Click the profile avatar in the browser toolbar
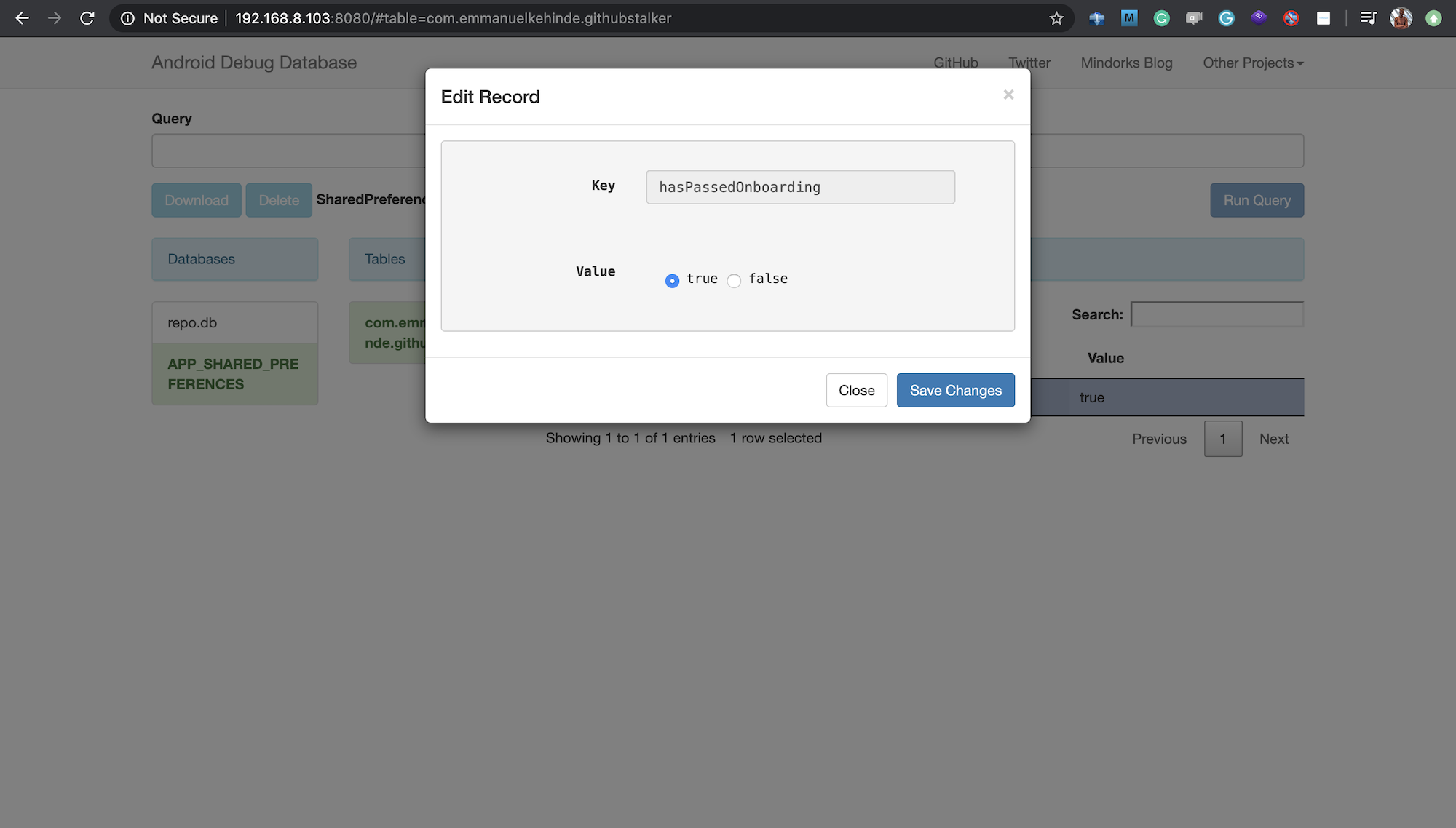Viewport: 1456px width, 828px height. (x=1400, y=18)
